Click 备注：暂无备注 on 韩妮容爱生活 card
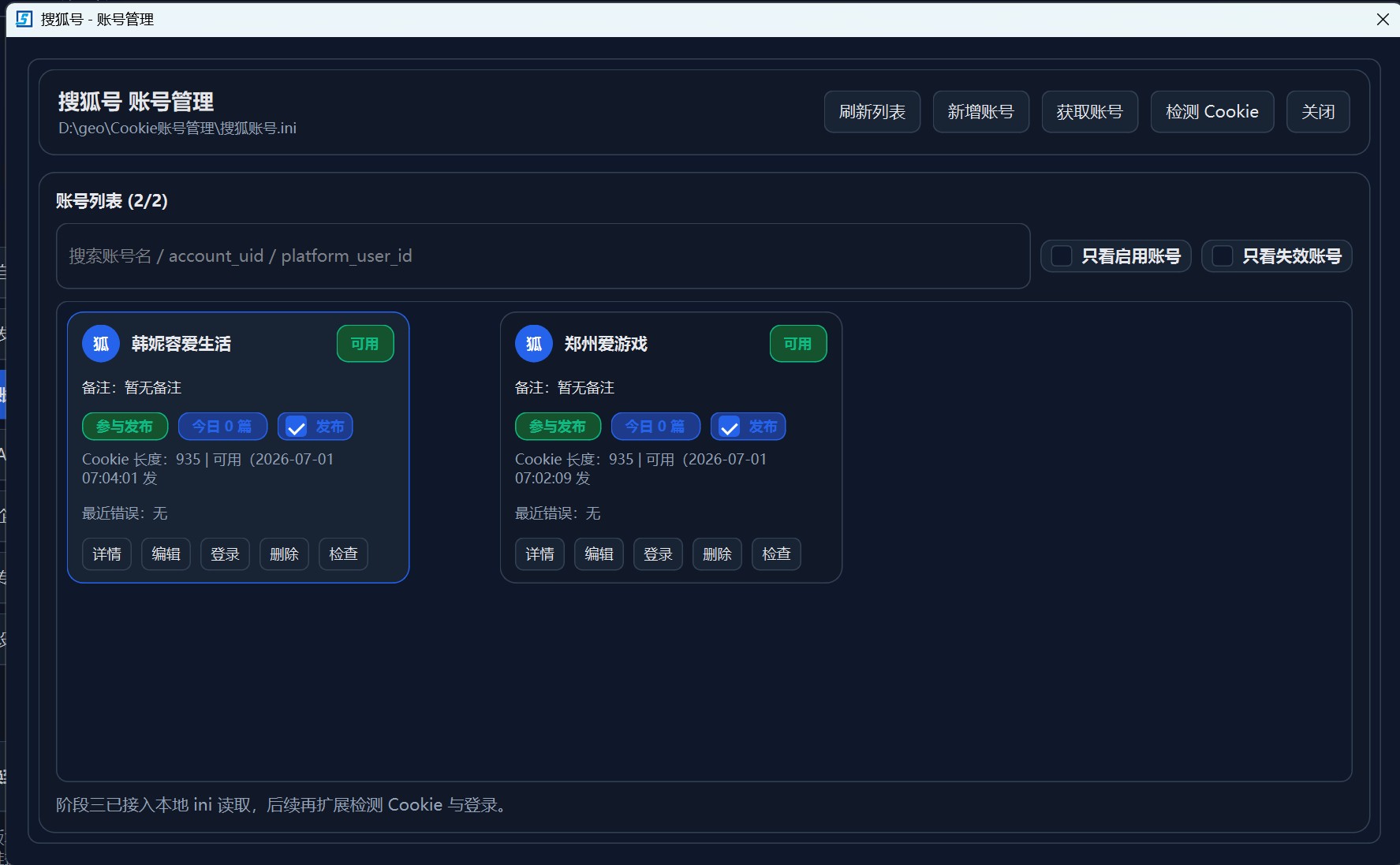1400x865 pixels. pyautogui.click(x=132, y=388)
